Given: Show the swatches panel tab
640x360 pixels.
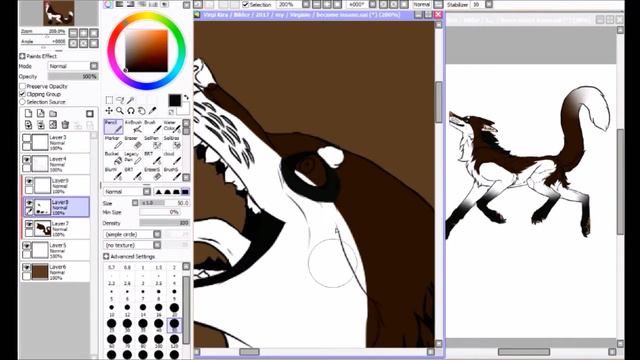Looking at the screenshot, I should pyautogui.click(x=154, y=4).
